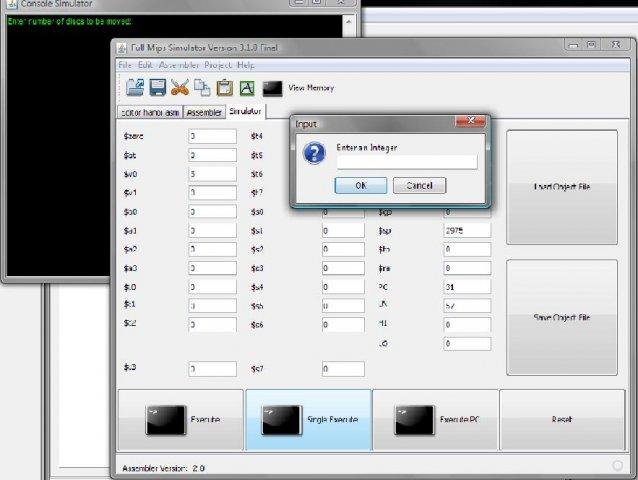
Task: Click the black View Memory screen icon
Action: click(272, 88)
